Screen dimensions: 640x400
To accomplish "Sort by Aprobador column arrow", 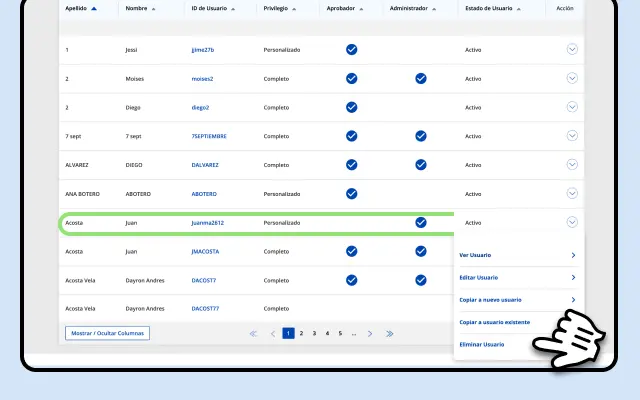I will [x=361, y=9].
